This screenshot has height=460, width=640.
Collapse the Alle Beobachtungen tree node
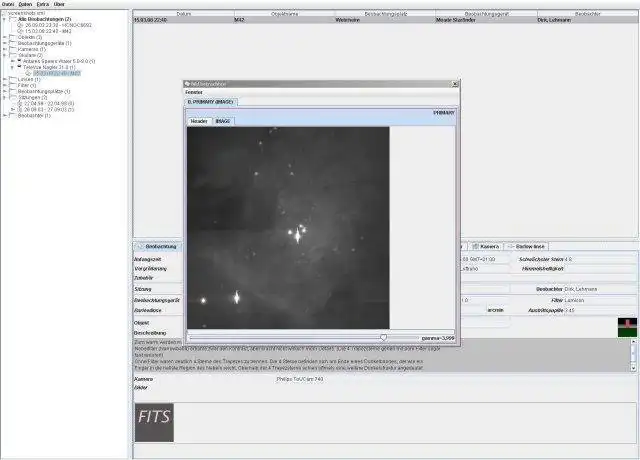tap(4, 19)
